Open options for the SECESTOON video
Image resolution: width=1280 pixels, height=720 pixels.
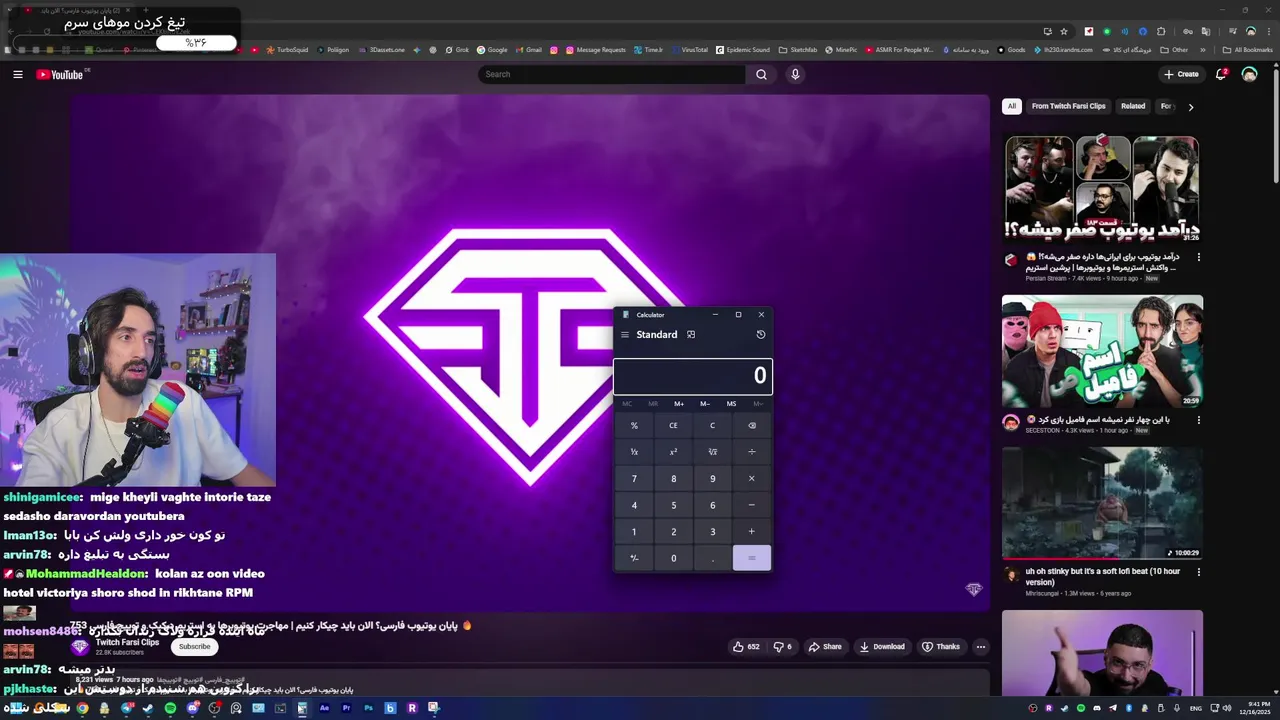[1198, 420]
